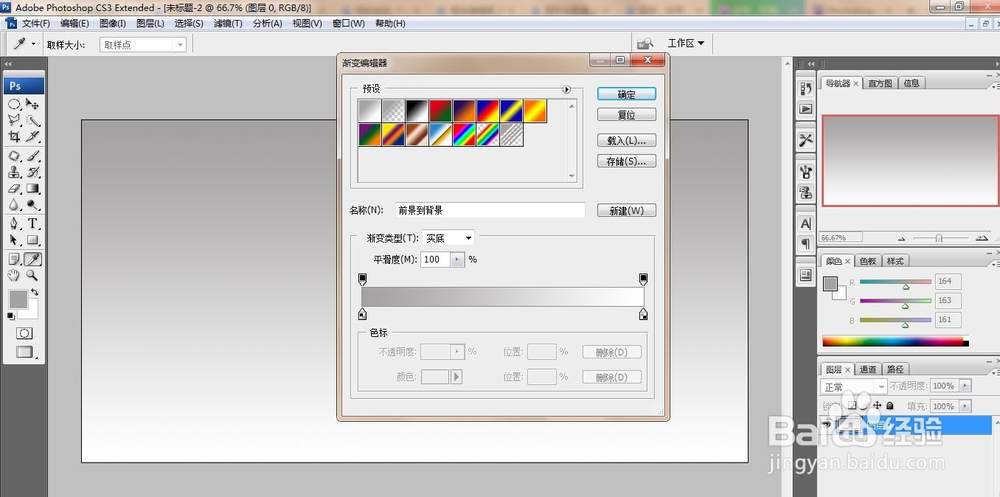Viewport: 1000px width, 497px height.
Task: Select the Notes tool
Action: pos(14,259)
